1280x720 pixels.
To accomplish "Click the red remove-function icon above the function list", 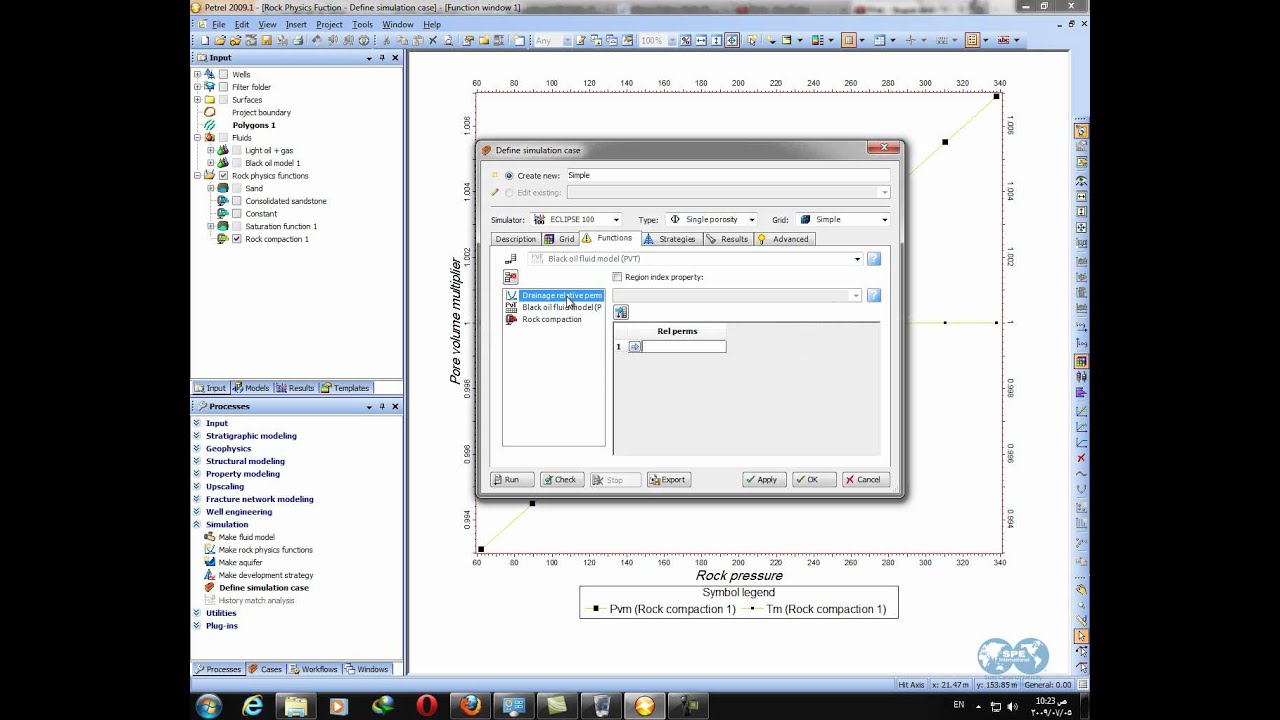I will coord(510,277).
